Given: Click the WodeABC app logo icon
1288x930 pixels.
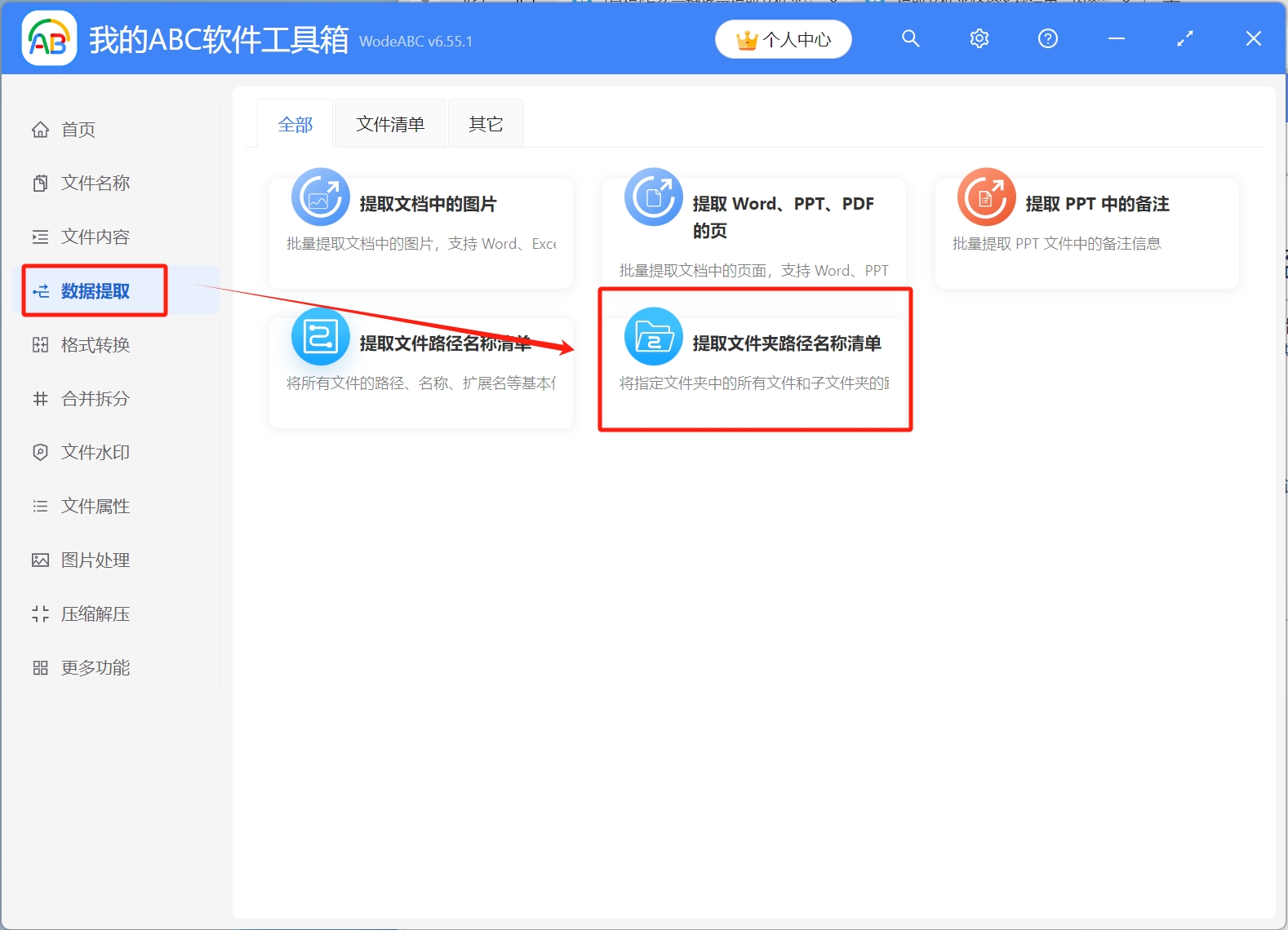Looking at the screenshot, I should point(49,38).
